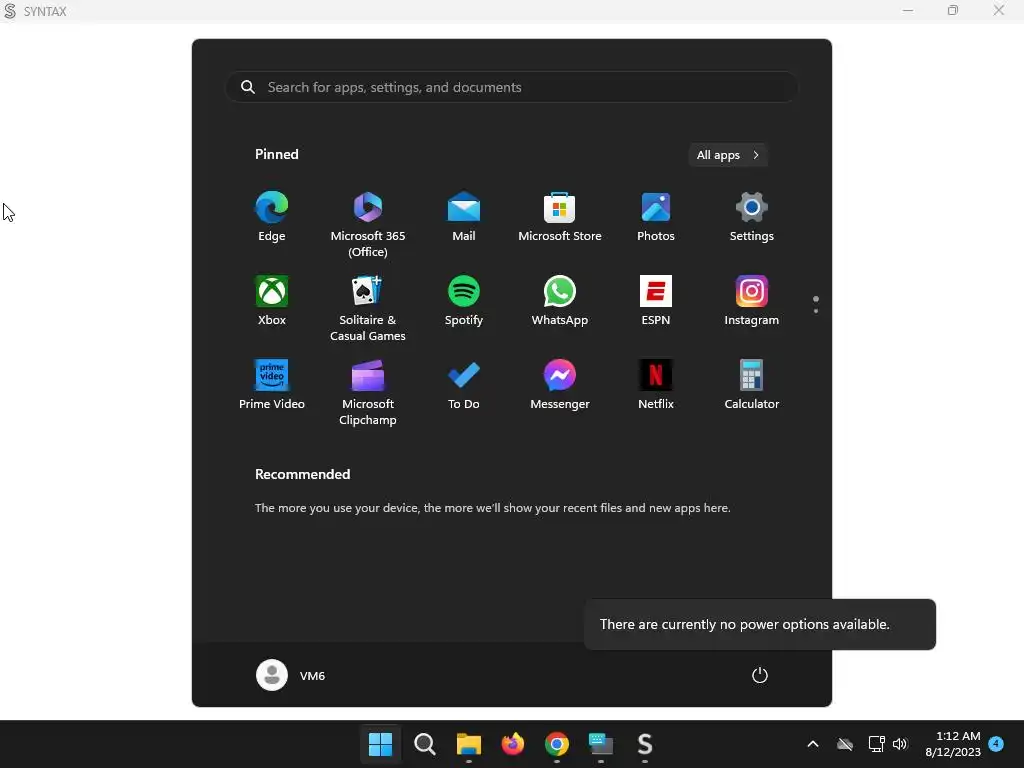Open the Edge browser from Pinned

272,217
